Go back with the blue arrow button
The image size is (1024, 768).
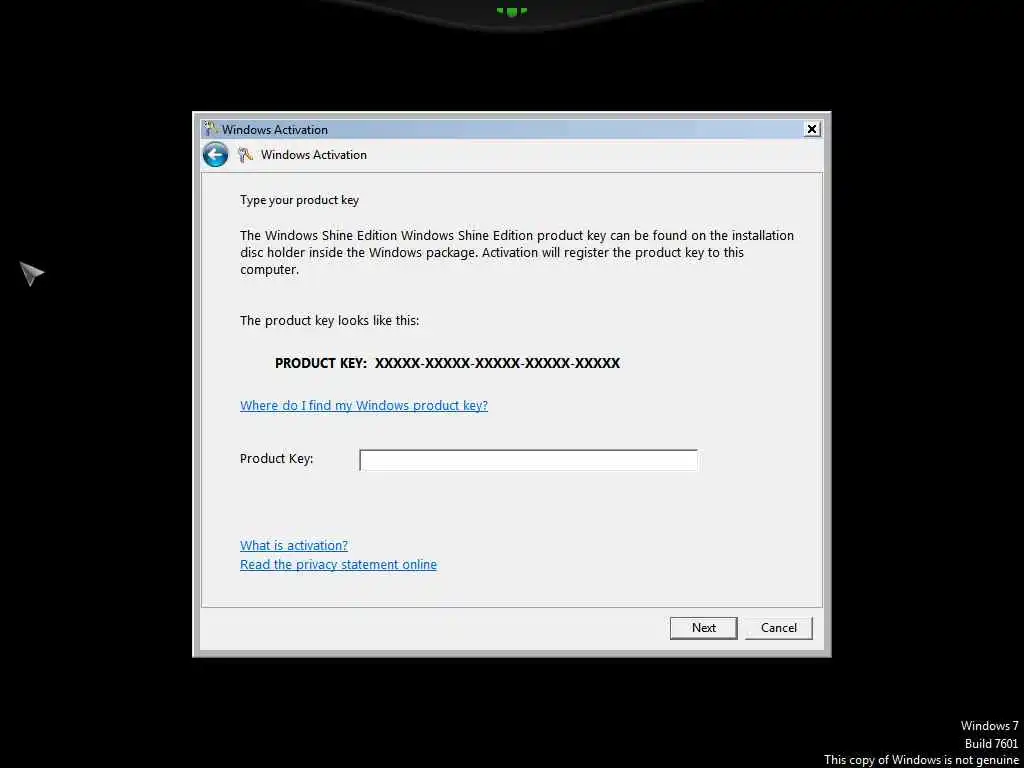point(215,155)
